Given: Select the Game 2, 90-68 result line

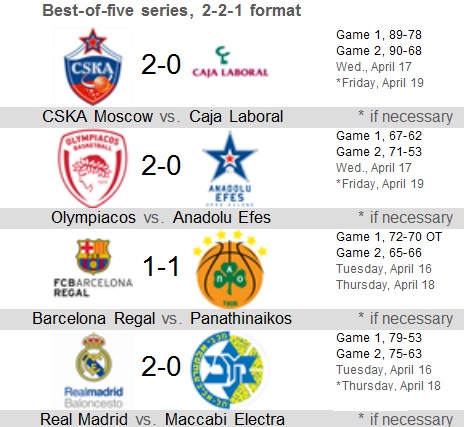Looking at the screenshot, I should point(379,51).
